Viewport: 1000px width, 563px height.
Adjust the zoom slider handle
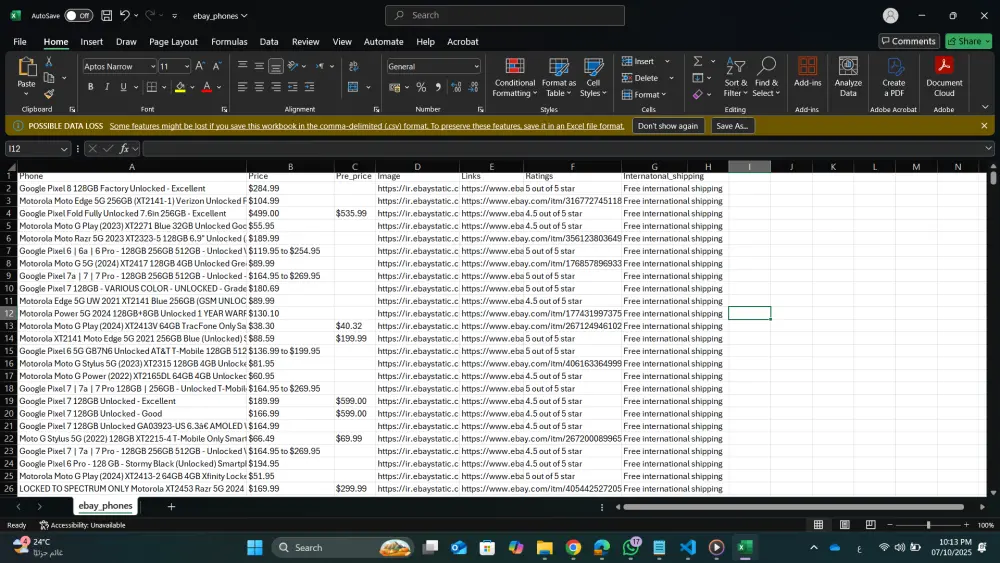[x=928, y=525]
